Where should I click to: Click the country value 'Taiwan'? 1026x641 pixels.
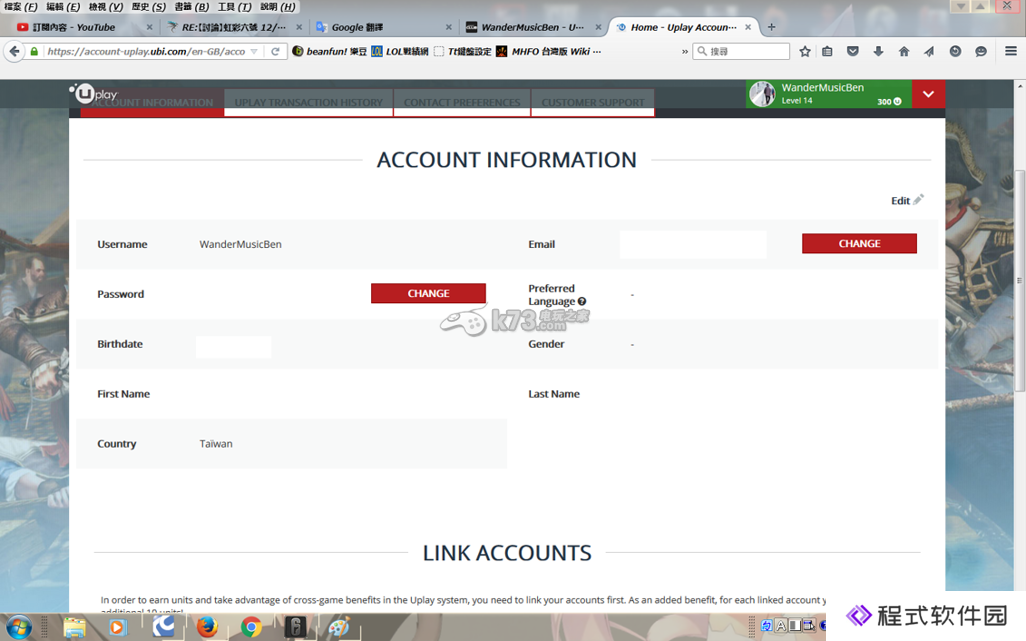216,443
